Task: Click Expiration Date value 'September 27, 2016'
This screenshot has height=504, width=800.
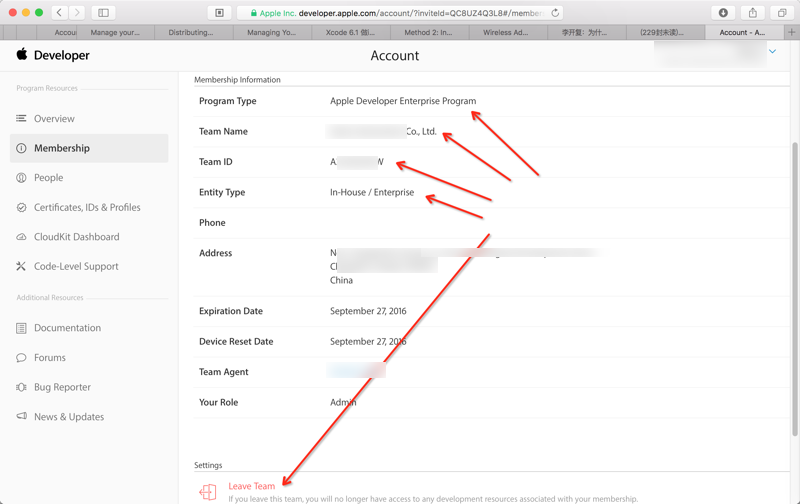Action: (x=368, y=311)
